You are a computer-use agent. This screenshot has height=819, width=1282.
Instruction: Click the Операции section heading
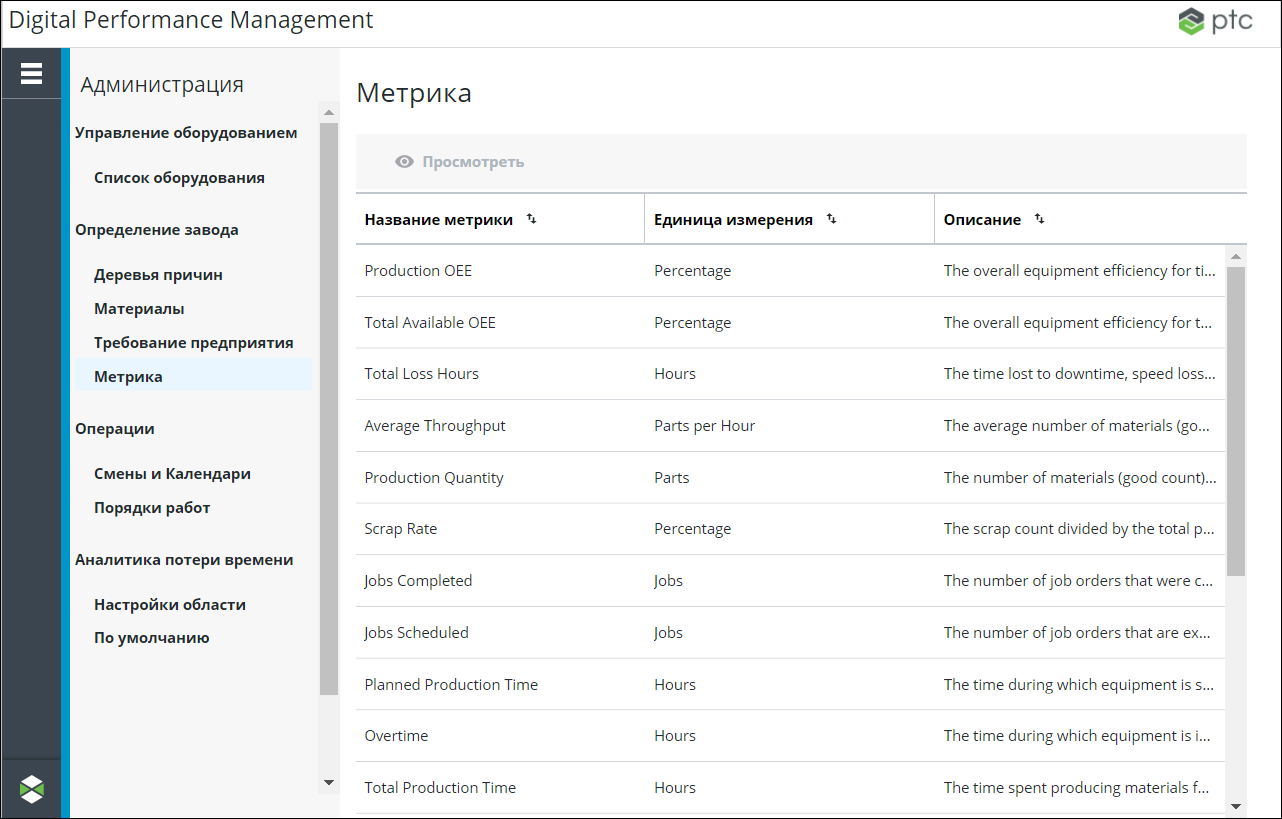click(x=115, y=429)
